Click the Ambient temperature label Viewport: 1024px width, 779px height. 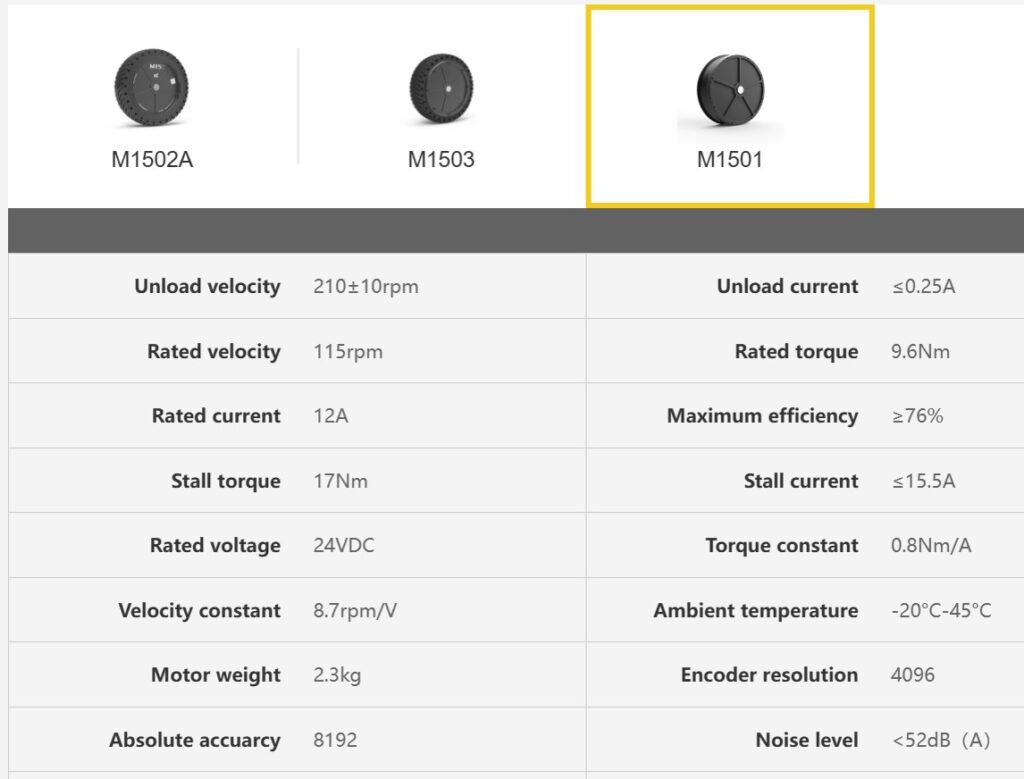tap(756, 611)
